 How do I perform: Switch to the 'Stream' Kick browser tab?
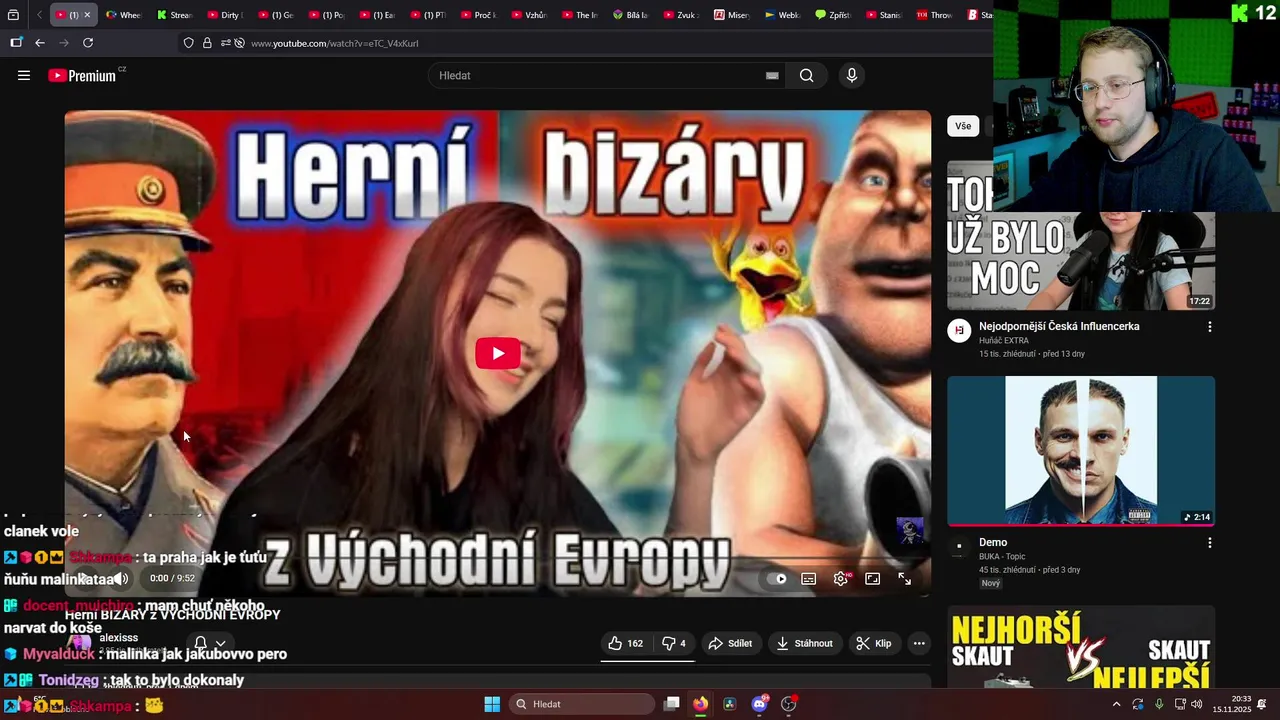click(175, 15)
